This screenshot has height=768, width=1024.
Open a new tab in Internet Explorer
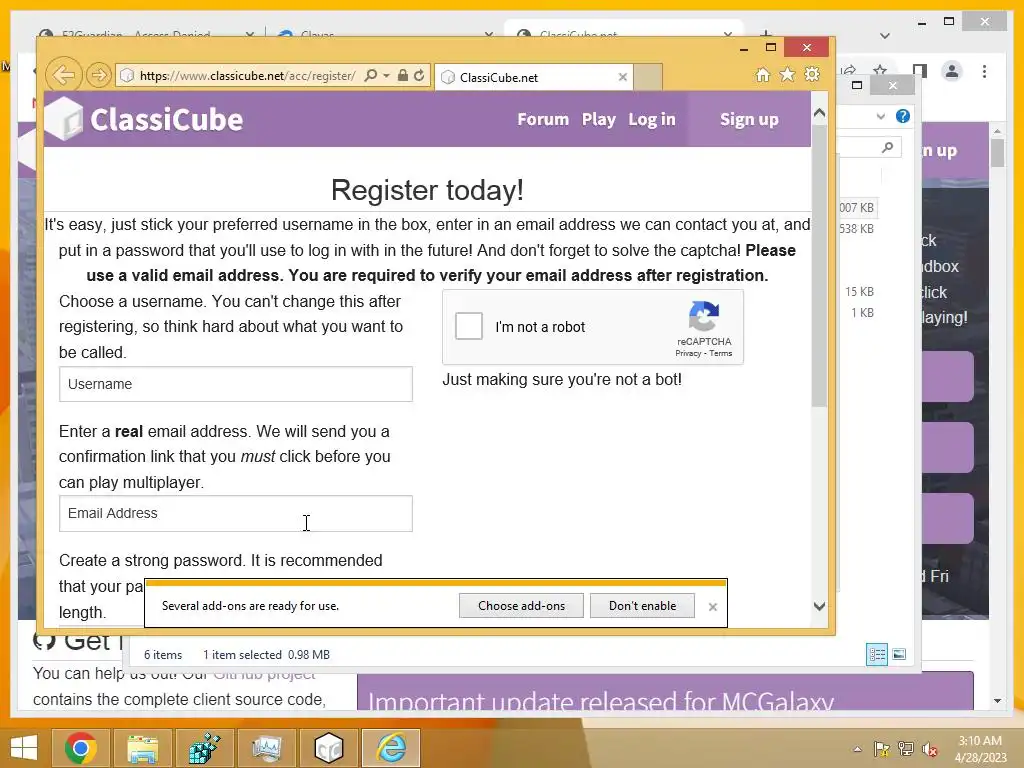pos(648,77)
